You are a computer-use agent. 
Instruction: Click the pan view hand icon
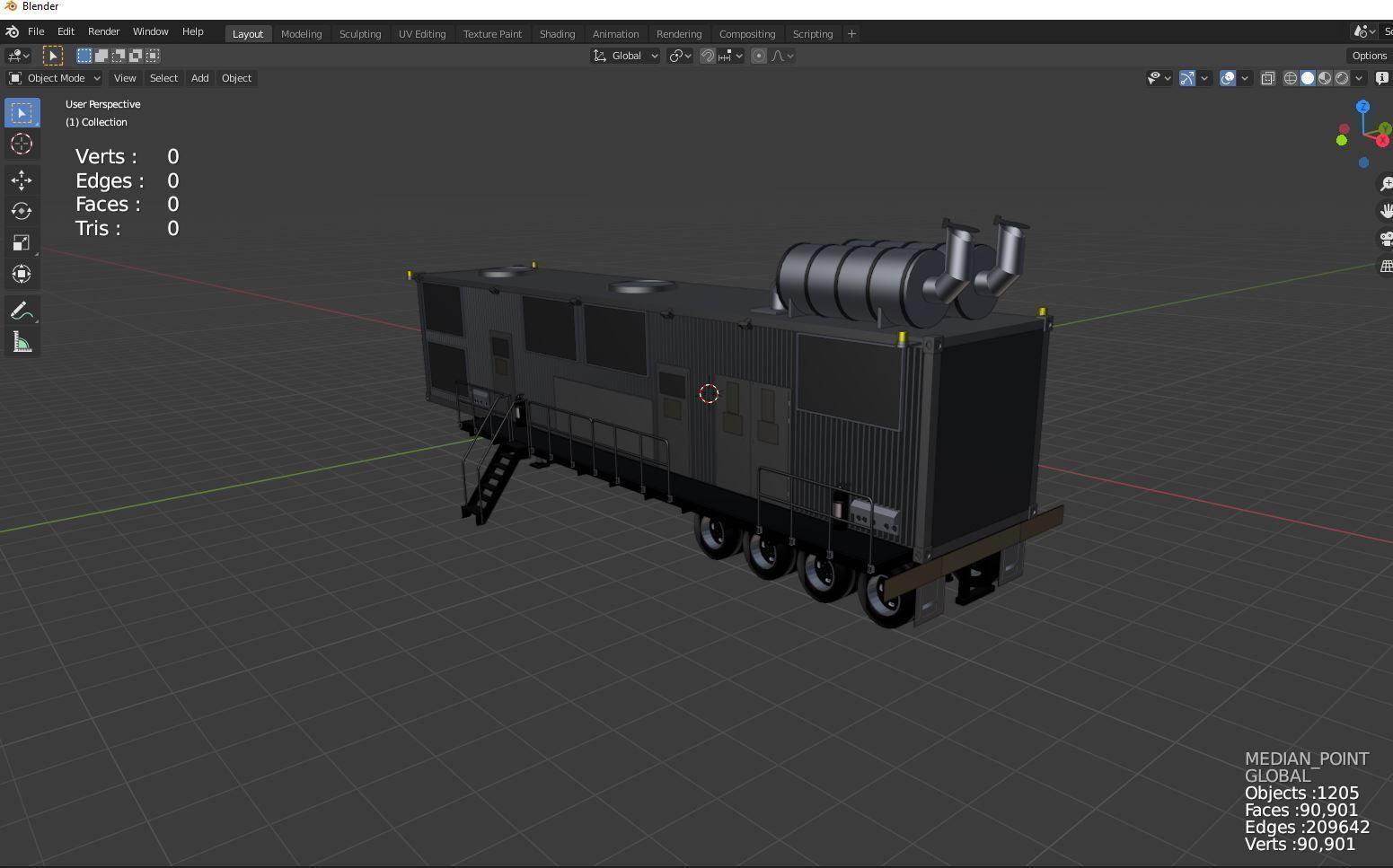[1387, 211]
